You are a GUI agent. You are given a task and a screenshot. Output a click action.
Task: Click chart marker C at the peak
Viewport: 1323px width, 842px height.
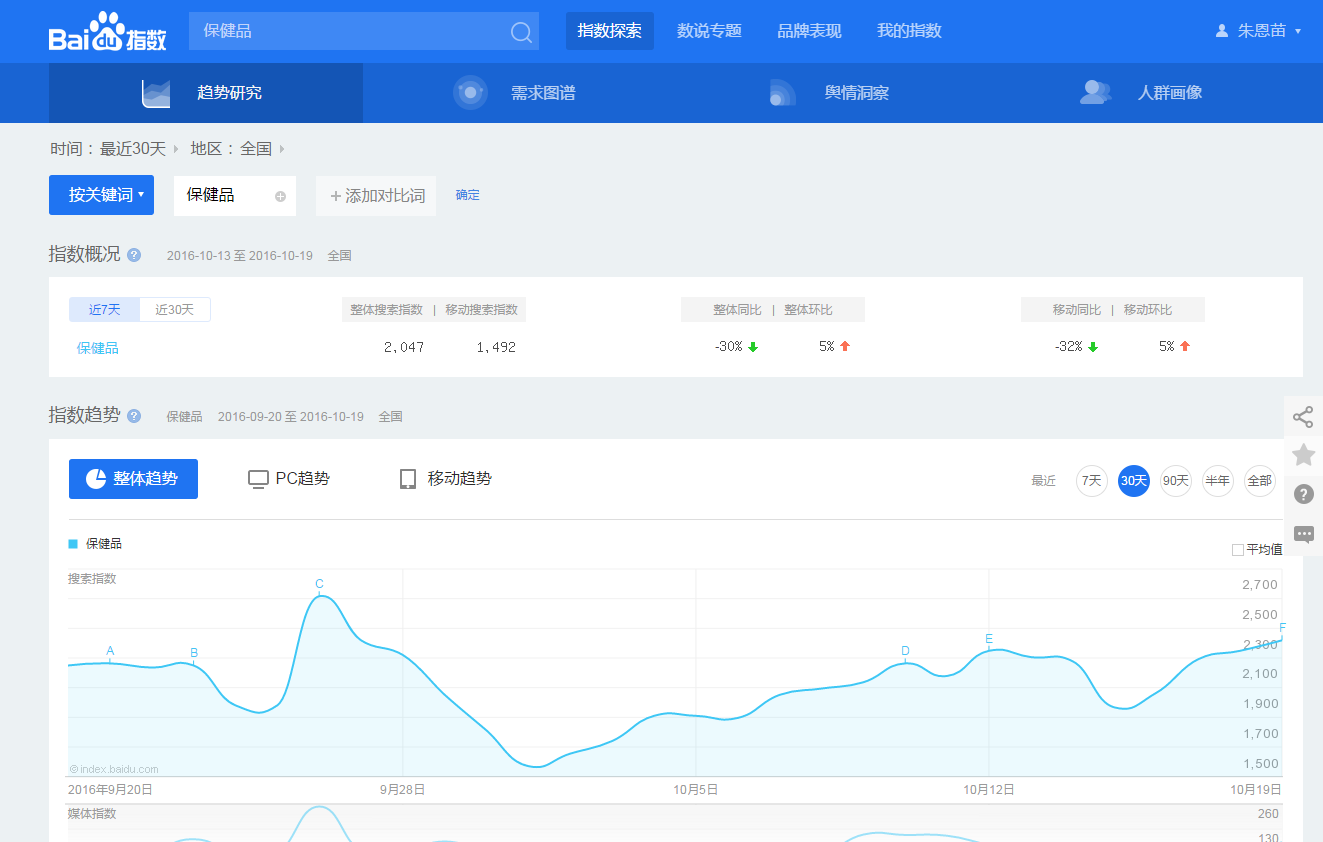(x=319, y=584)
